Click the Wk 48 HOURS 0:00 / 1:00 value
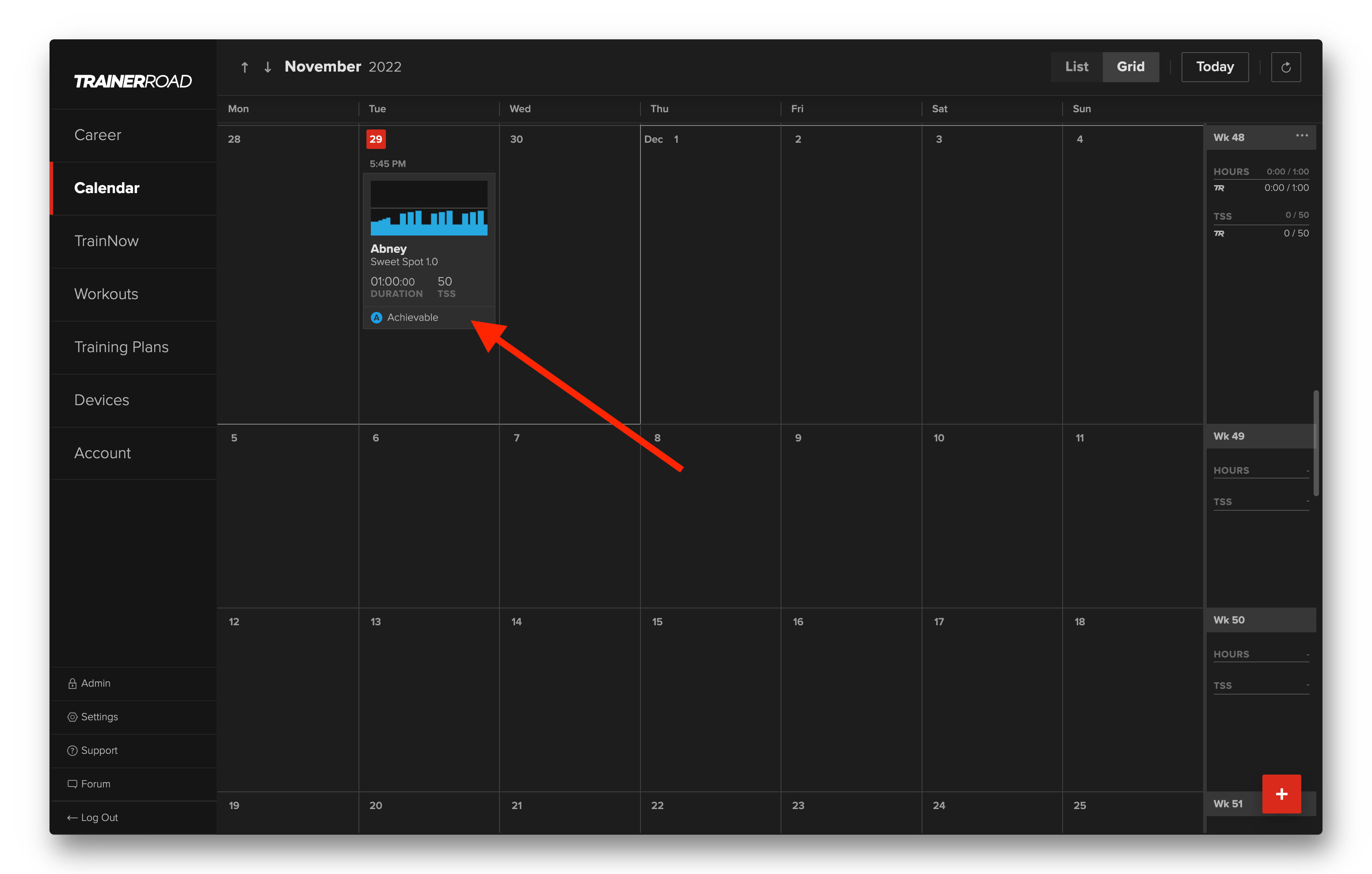 pyautogui.click(x=1287, y=171)
